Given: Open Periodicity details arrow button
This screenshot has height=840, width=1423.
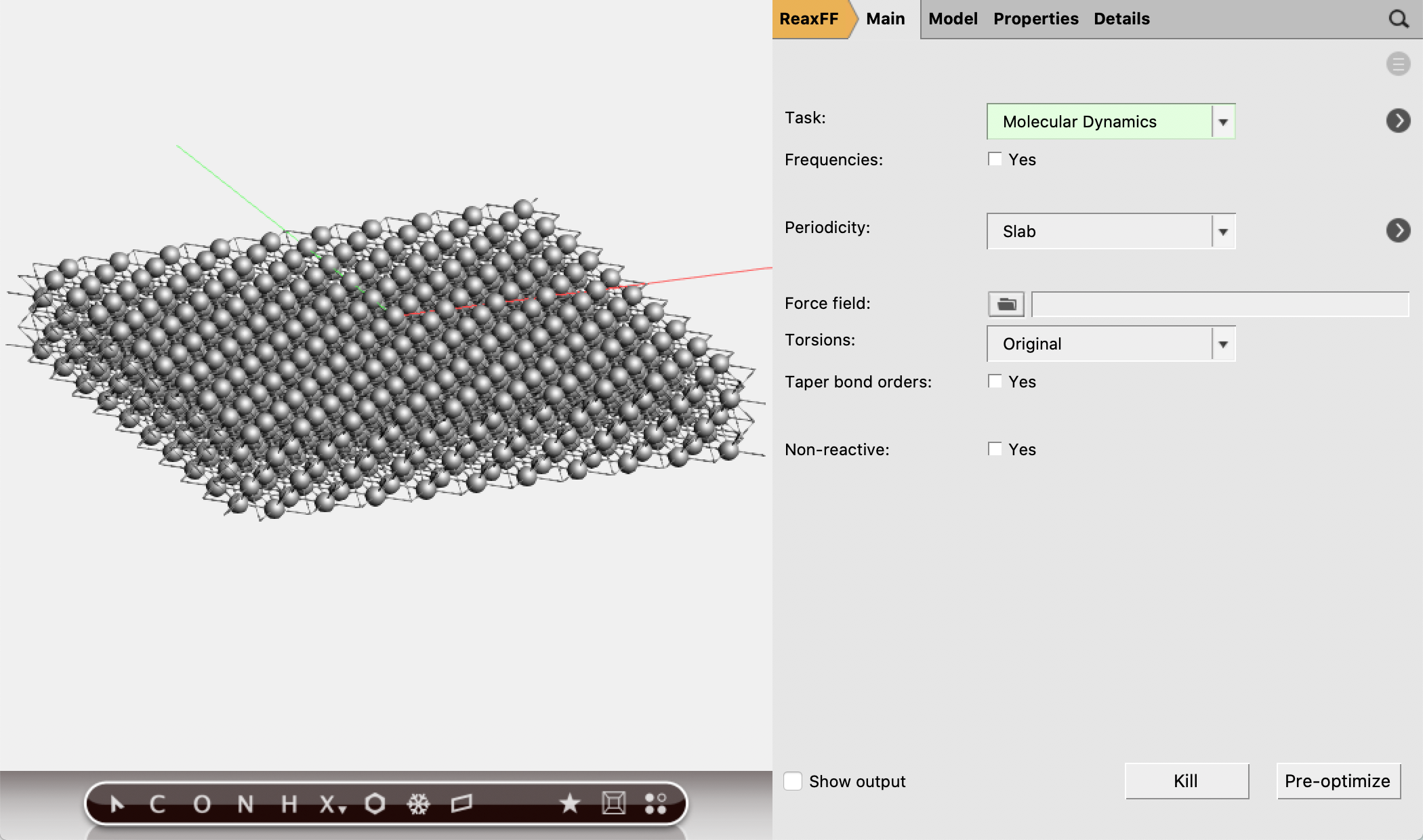Looking at the screenshot, I should point(1398,230).
